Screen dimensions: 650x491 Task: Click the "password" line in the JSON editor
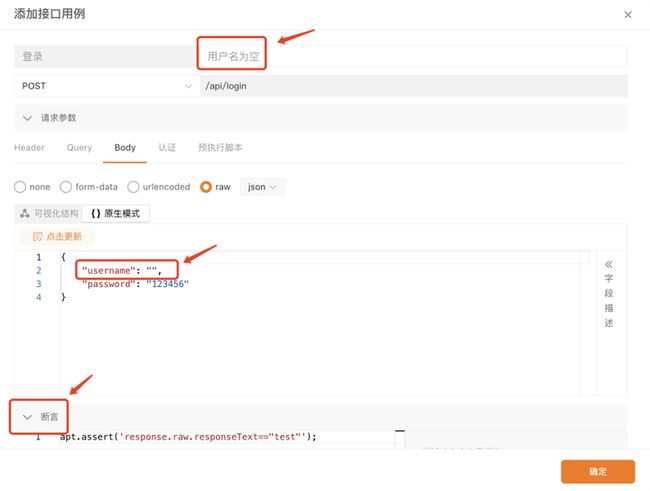coord(135,284)
